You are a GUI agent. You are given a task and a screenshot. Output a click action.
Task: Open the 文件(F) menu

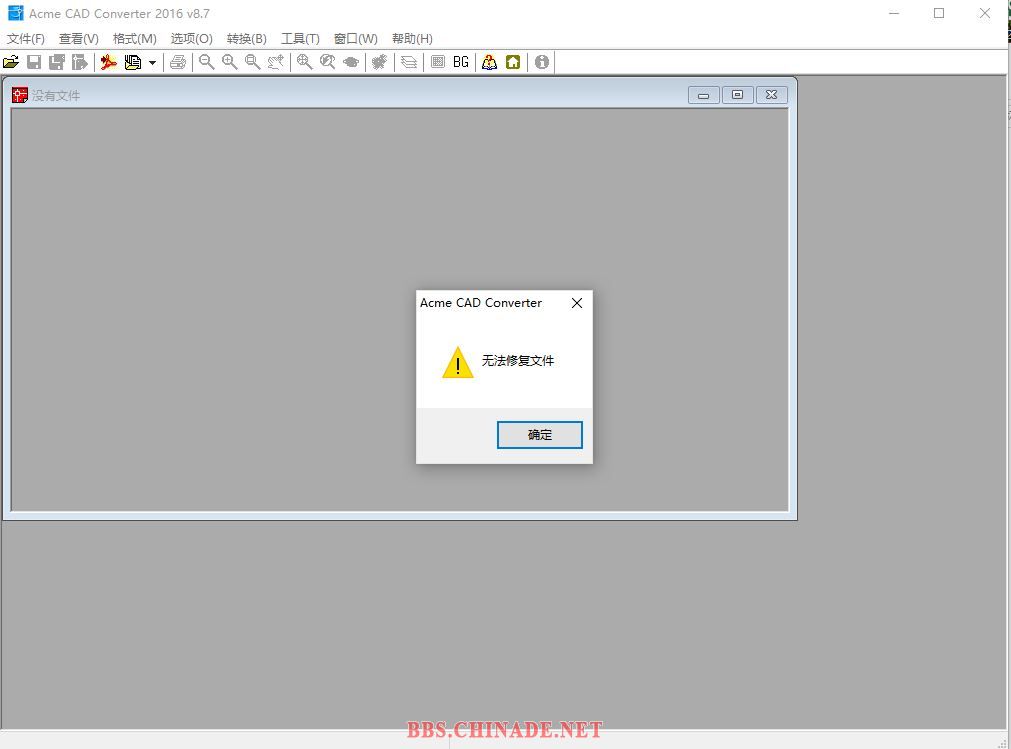pyautogui.click(x=26, y=39)
